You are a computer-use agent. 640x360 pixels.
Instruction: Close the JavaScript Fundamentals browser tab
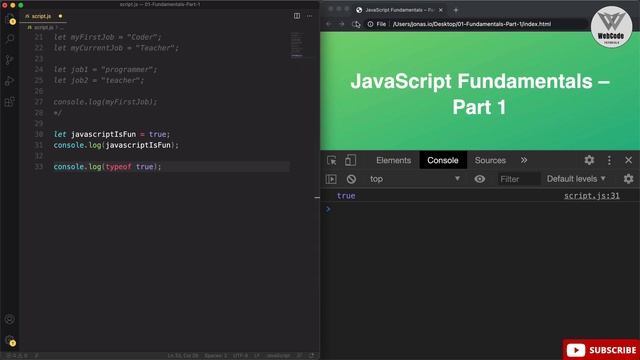(441, 10)
